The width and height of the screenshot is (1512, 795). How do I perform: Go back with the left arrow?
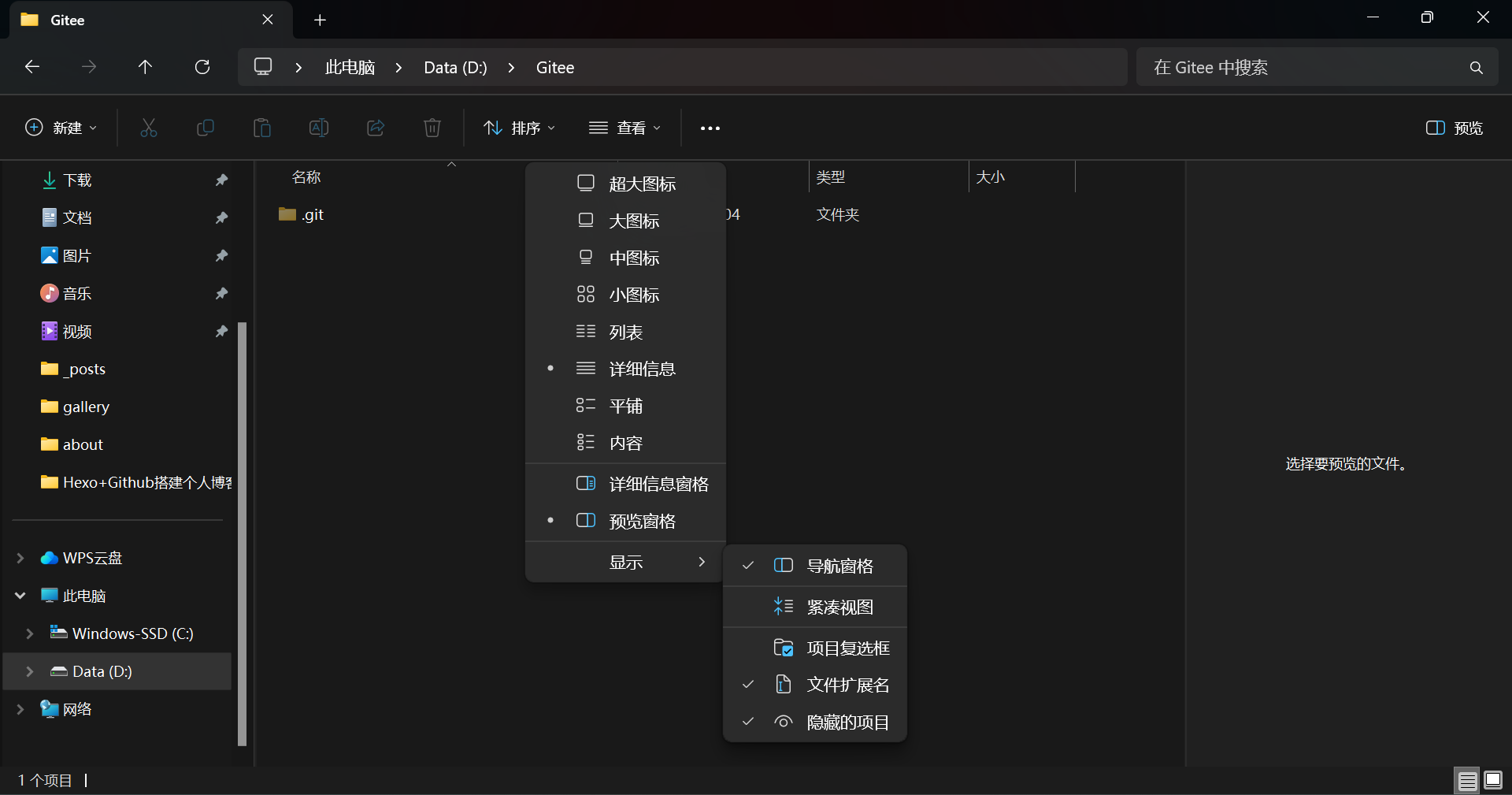[x=32, y=67]
